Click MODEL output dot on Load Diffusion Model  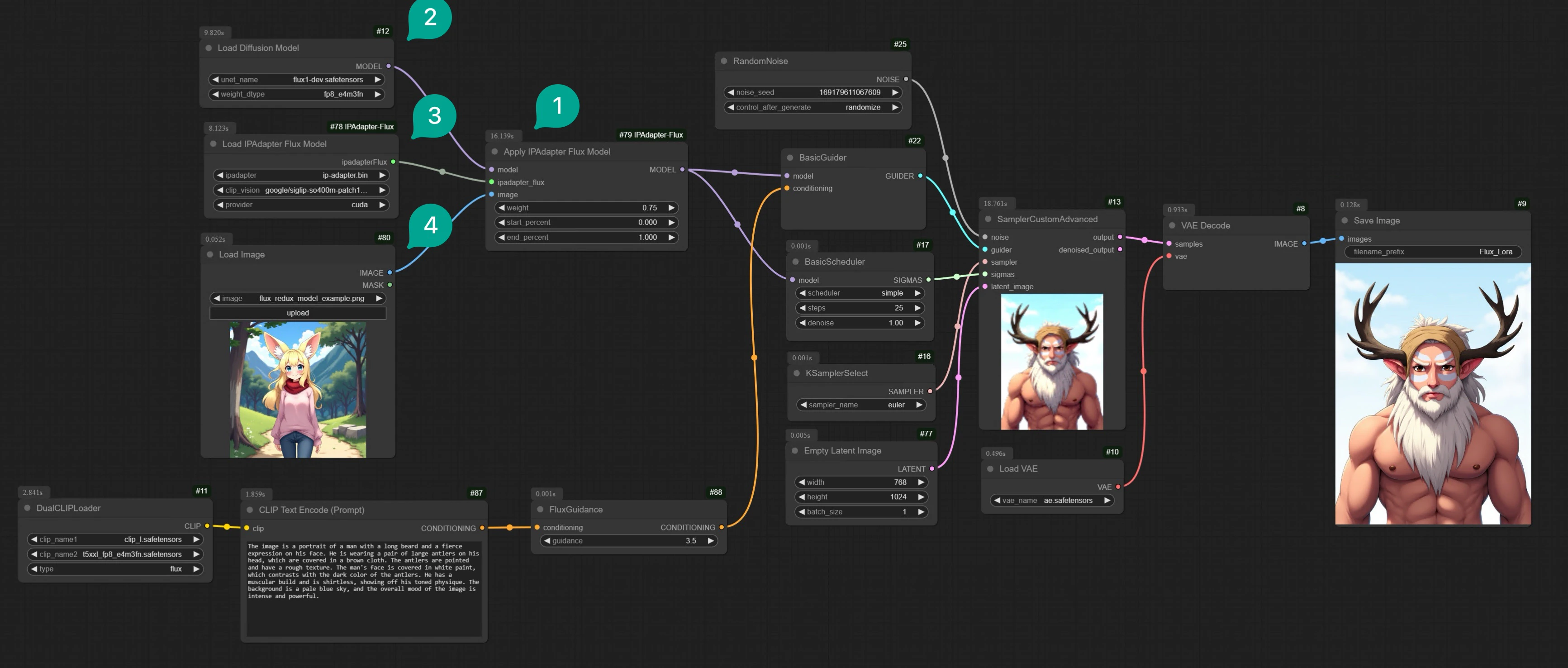click(388, 67)
